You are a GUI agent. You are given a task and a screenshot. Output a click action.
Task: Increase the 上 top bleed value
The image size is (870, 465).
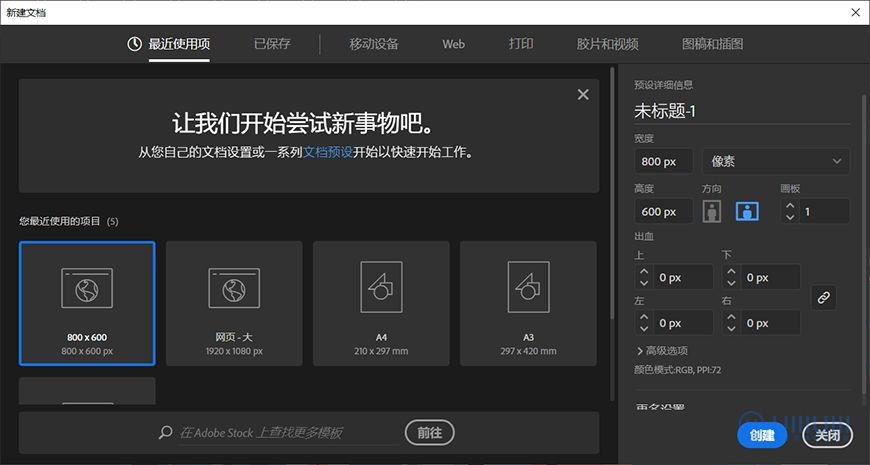click(x=644, y=272)
